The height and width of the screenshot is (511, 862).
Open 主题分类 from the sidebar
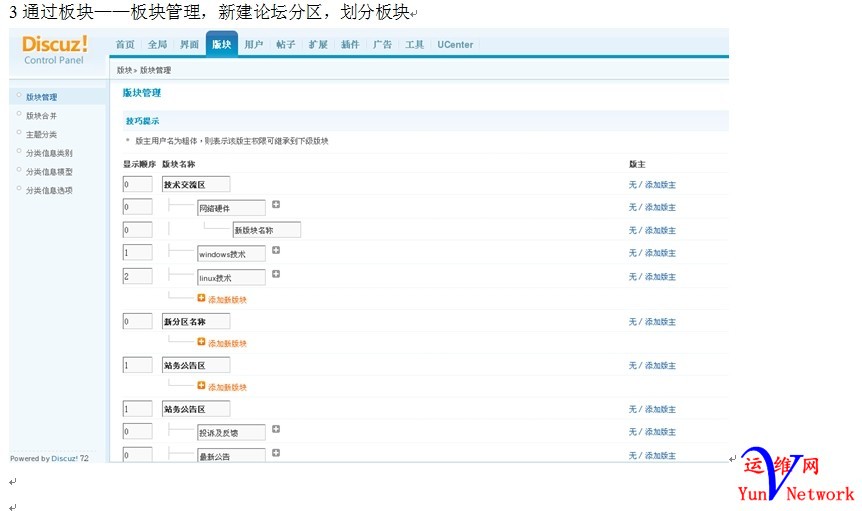pos(42,134)
